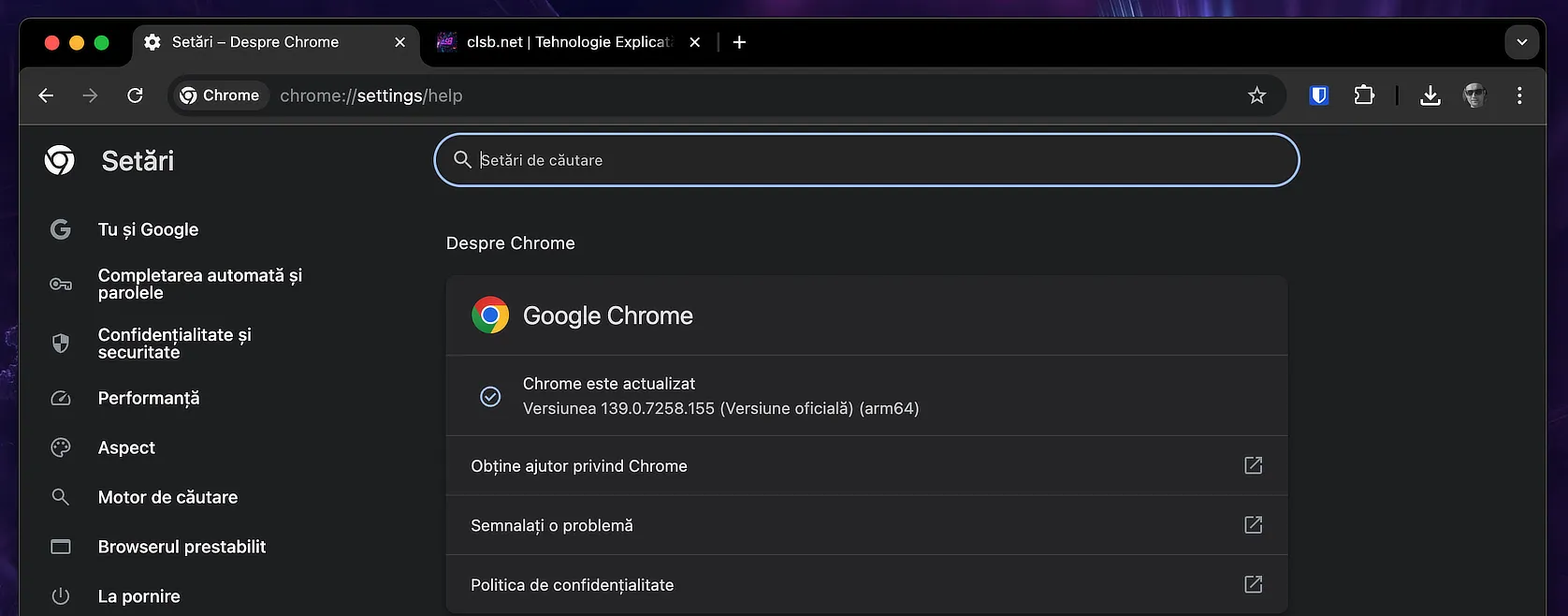This screenshot has width=1568, height=616.
Task: Click the Despre Chrome heading
Action: [x=511, y=243]
